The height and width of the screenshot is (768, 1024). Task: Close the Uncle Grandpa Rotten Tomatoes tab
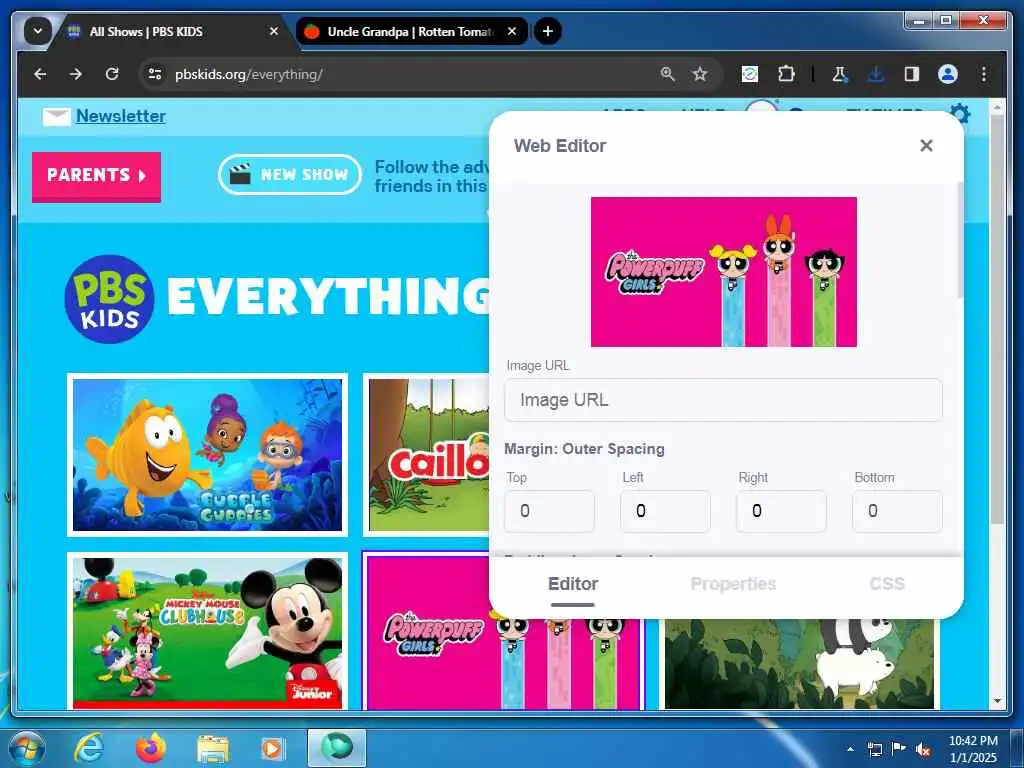pyautogui.click(x=512, y=31)
